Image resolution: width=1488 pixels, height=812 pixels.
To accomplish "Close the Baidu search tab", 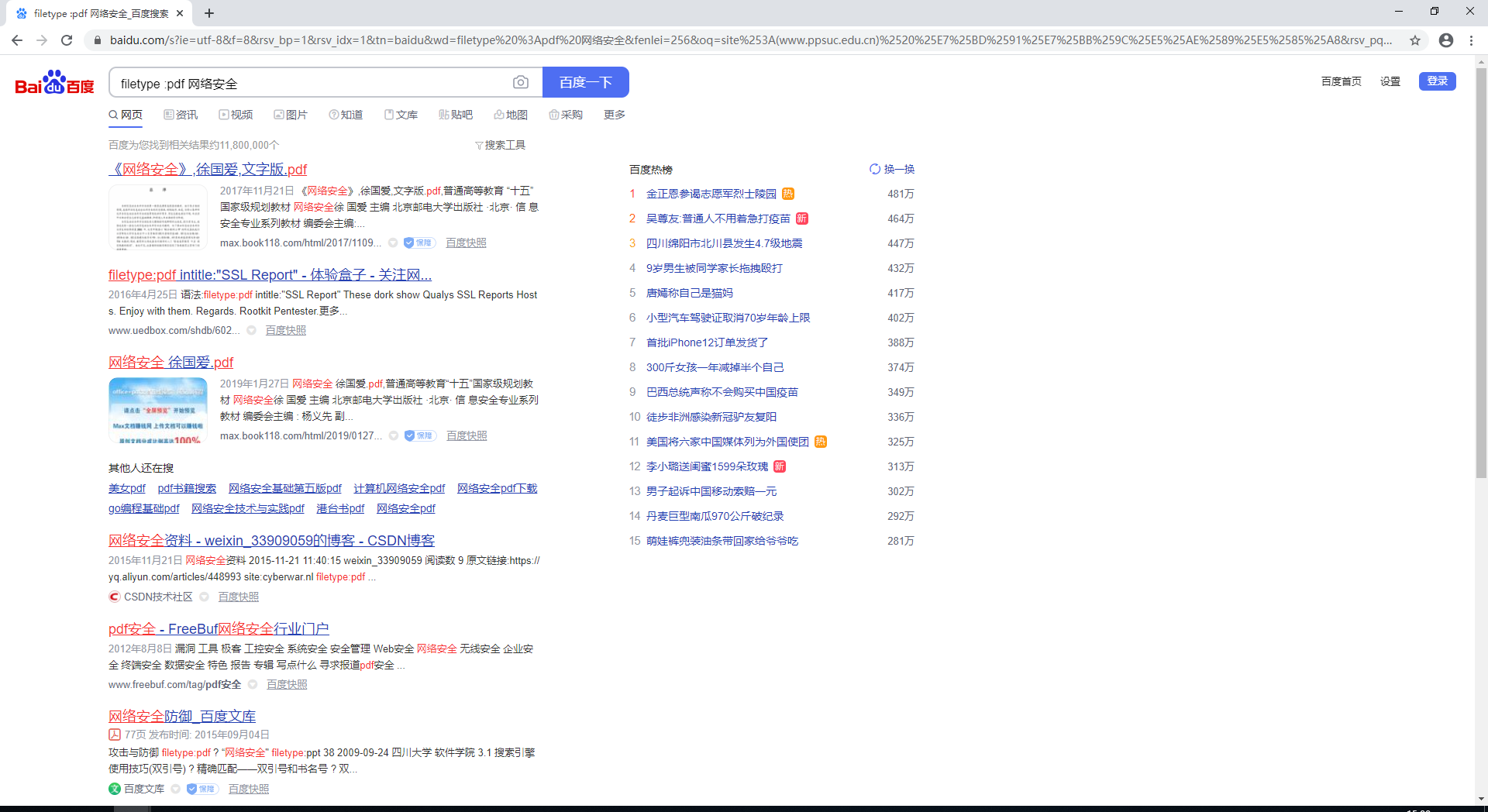I will point(180,13).
